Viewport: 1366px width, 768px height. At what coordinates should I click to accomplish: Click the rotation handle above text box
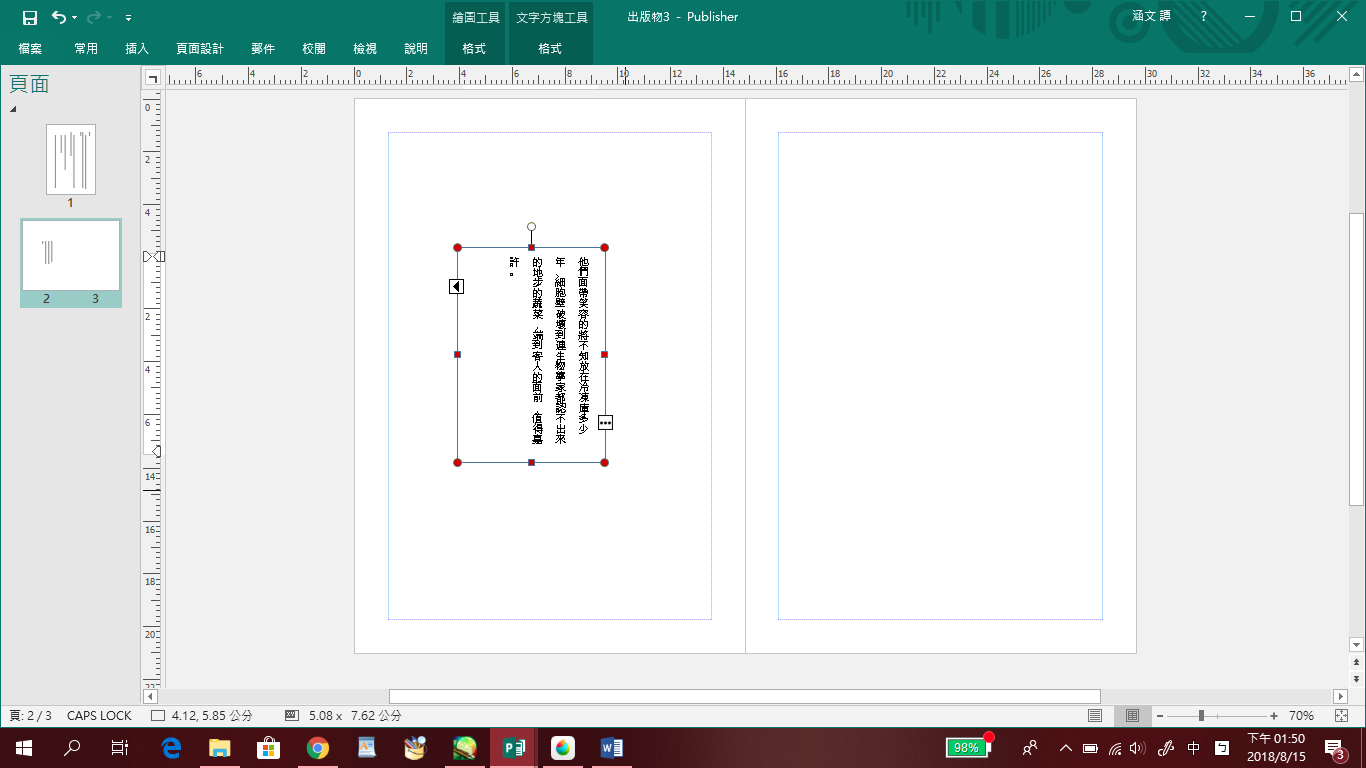coord(531,227)
